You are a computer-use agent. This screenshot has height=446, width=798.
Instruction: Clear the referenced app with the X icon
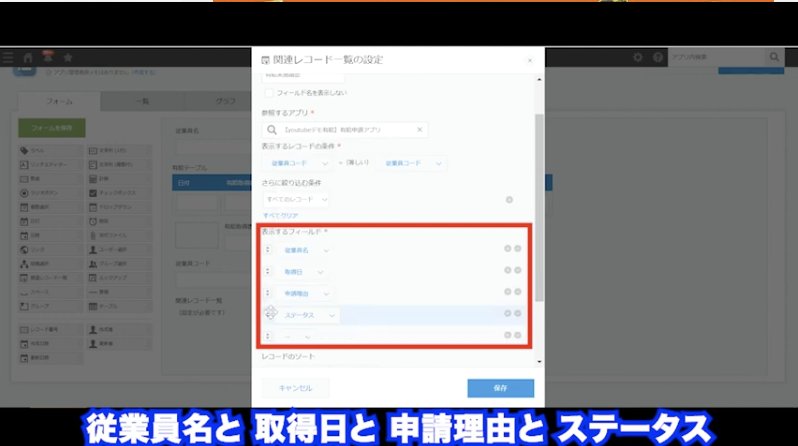419,129
